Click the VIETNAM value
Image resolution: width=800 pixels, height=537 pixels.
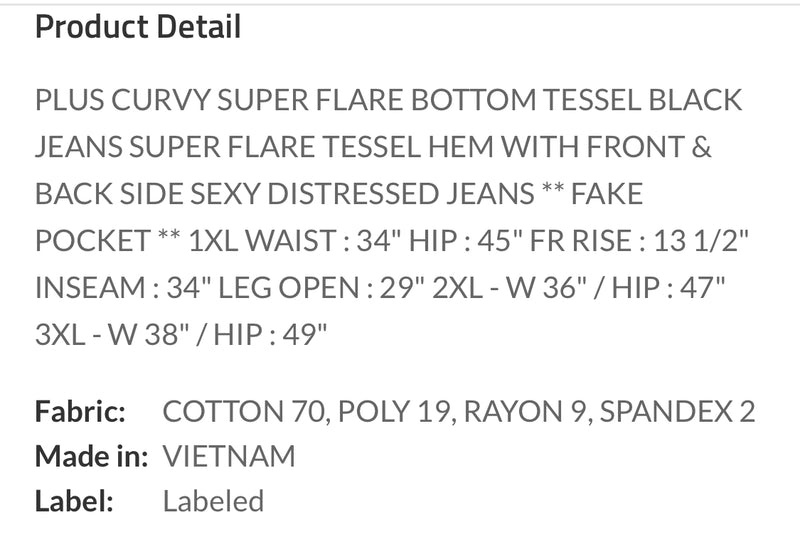coord(229,456)
